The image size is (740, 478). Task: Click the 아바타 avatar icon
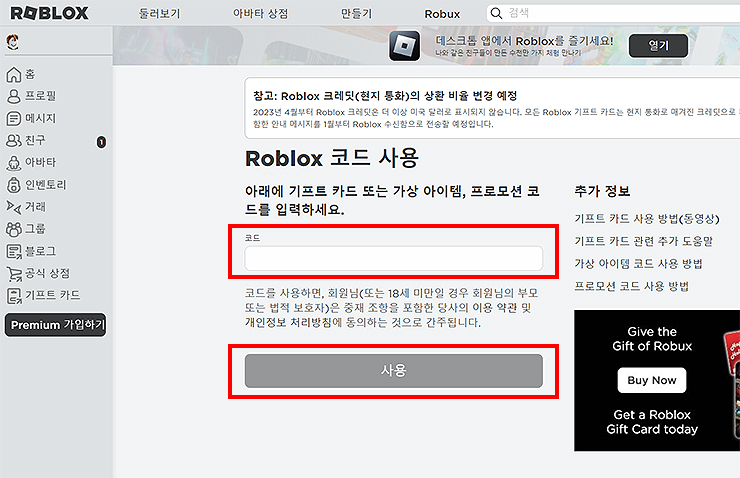(x=14, y=162)
